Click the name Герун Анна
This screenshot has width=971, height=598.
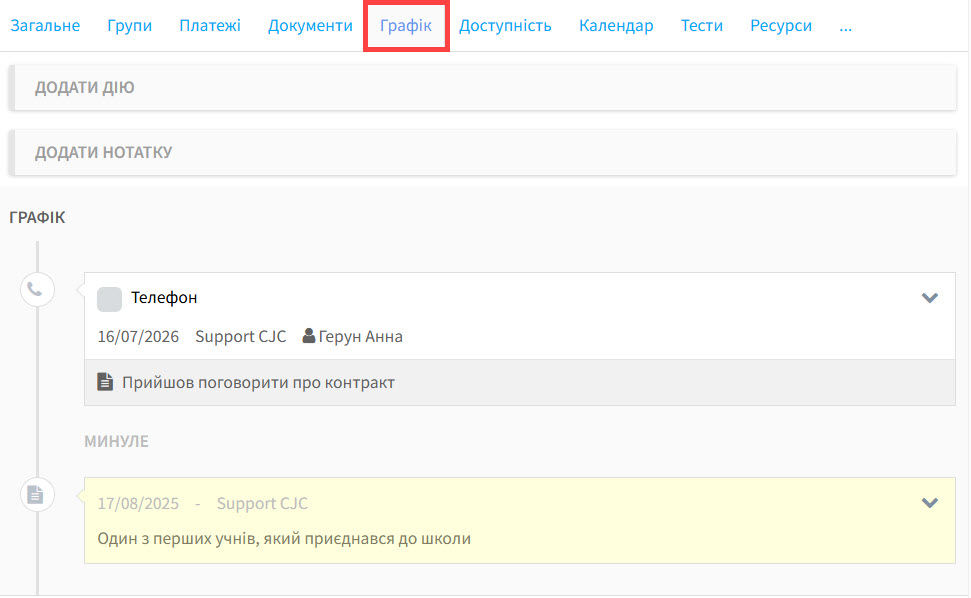click(360, 337)
